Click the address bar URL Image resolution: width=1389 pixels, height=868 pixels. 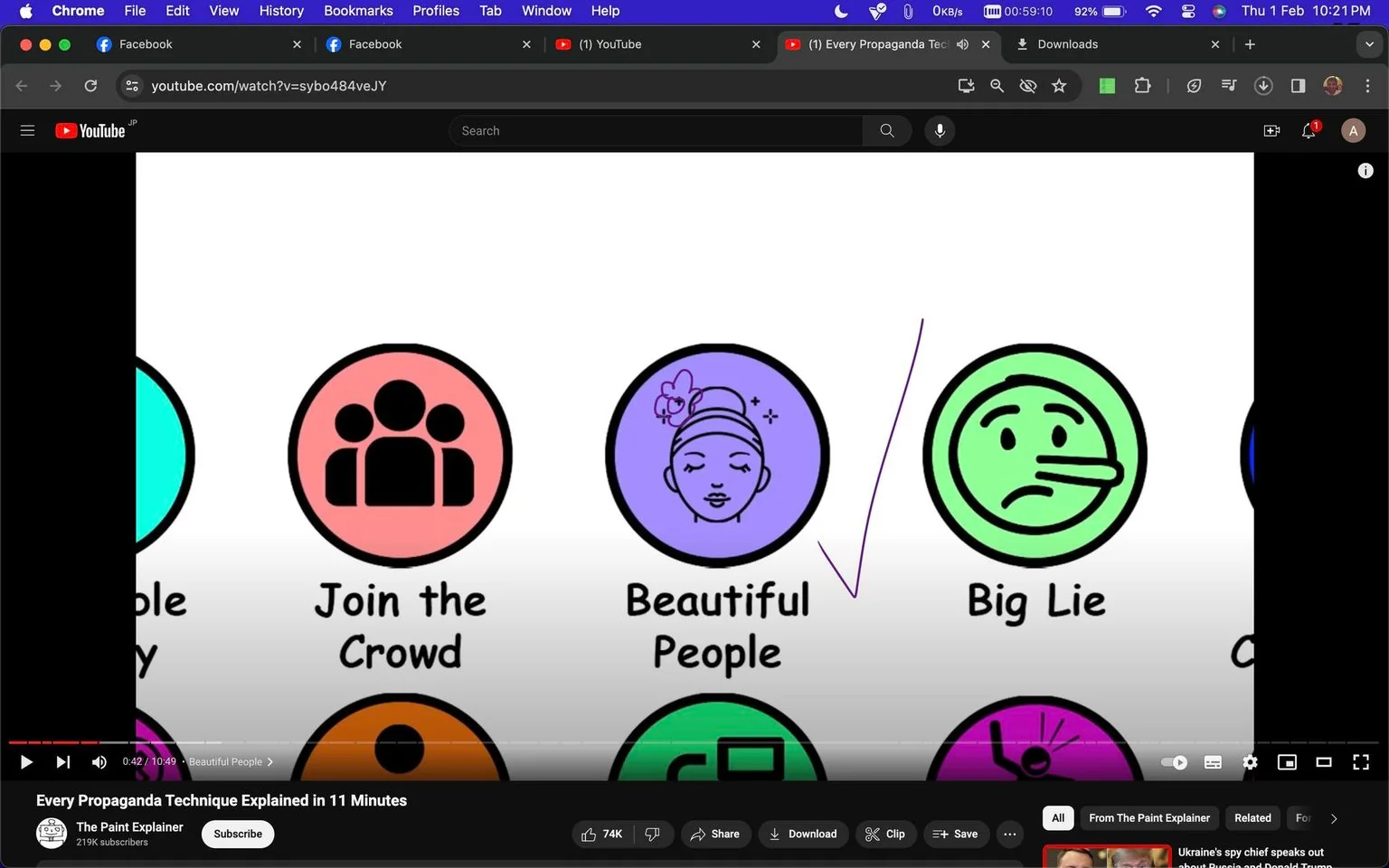pyautogui.click(x=269, y=86)
